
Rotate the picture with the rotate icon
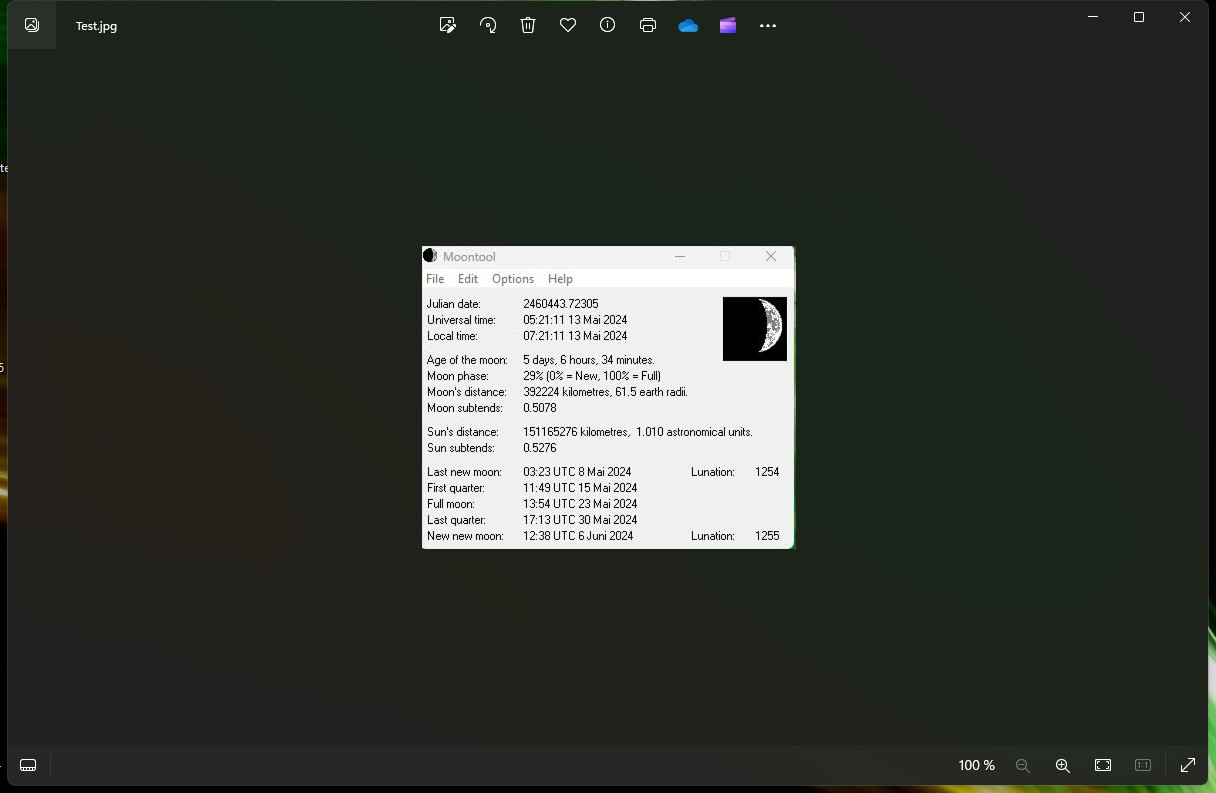[488, 26]
